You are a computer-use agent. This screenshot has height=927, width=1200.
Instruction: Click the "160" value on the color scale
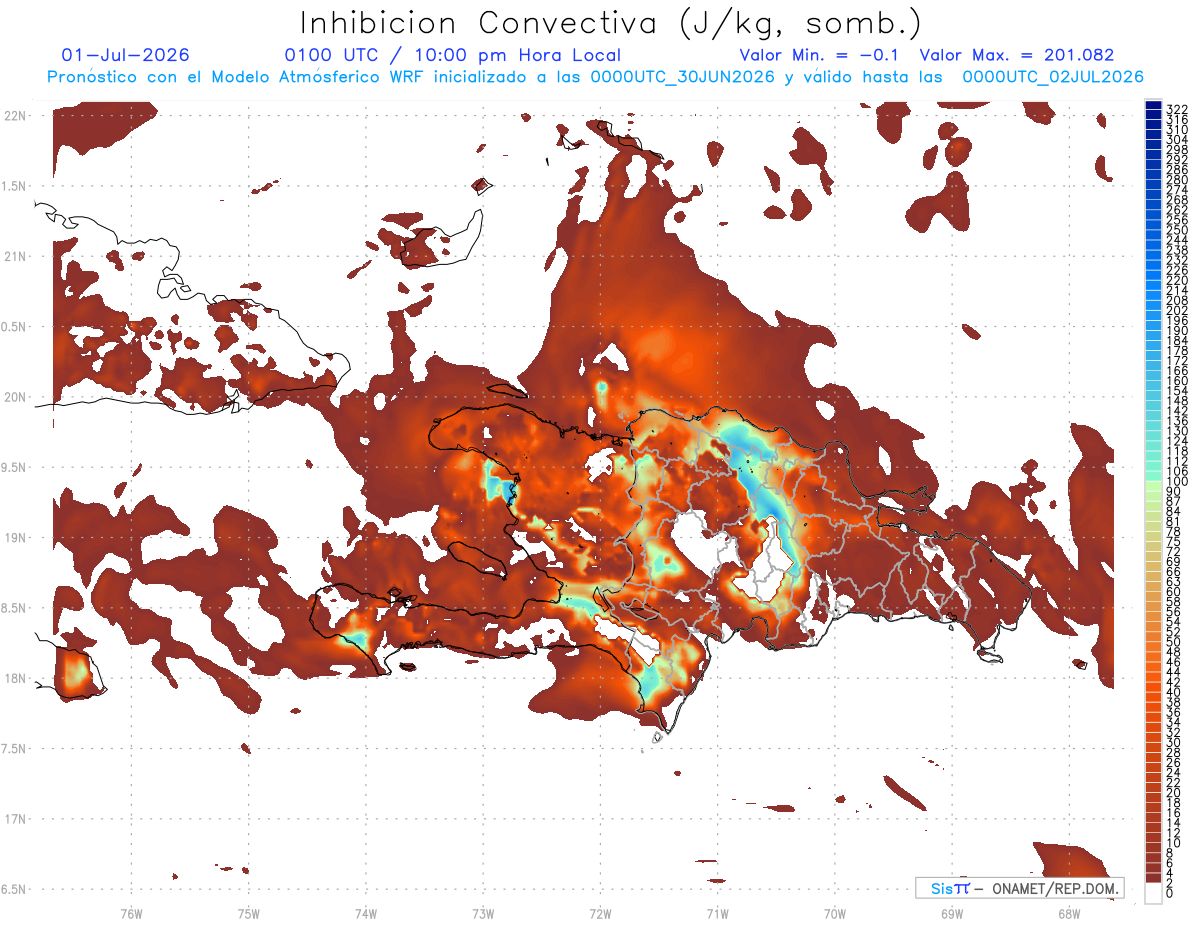pos(1177,381)
